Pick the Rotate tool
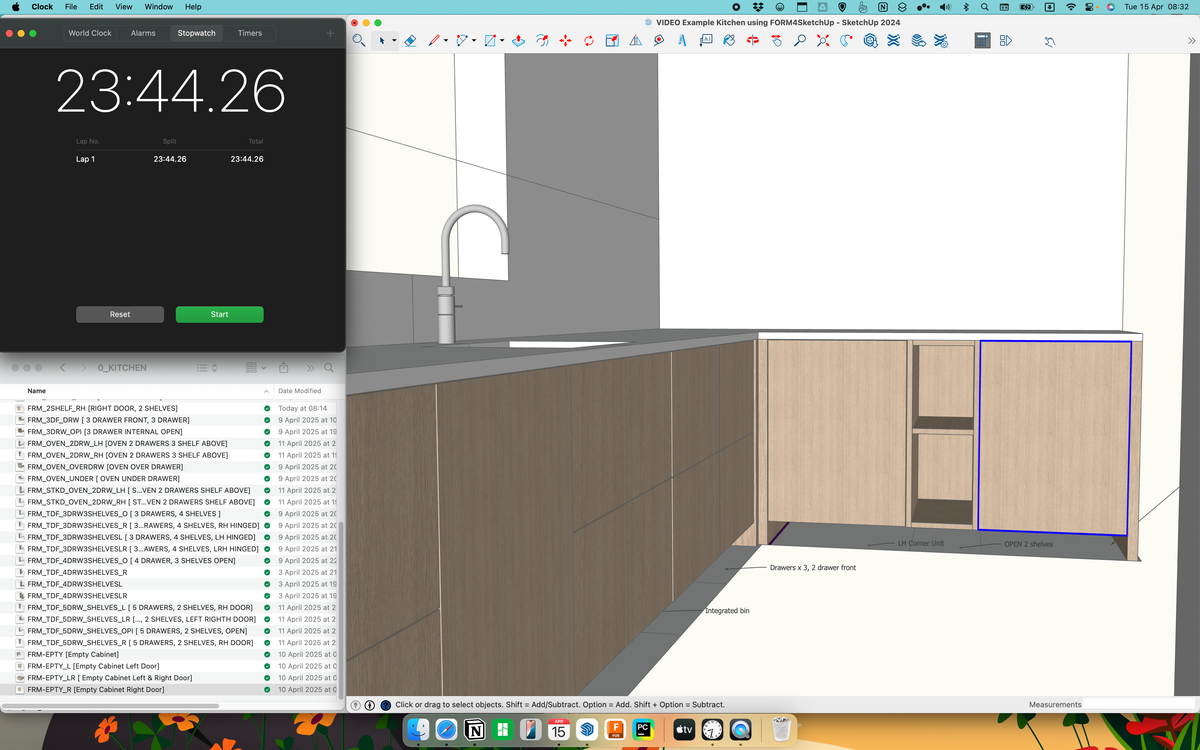This screenshot has height=750, width=1200. tap(588, 41)
